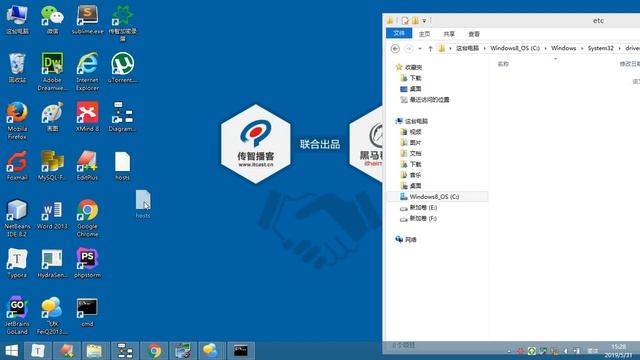
Task: Click the Windows breadcrumb in the address bar
Action: point(563,48)
